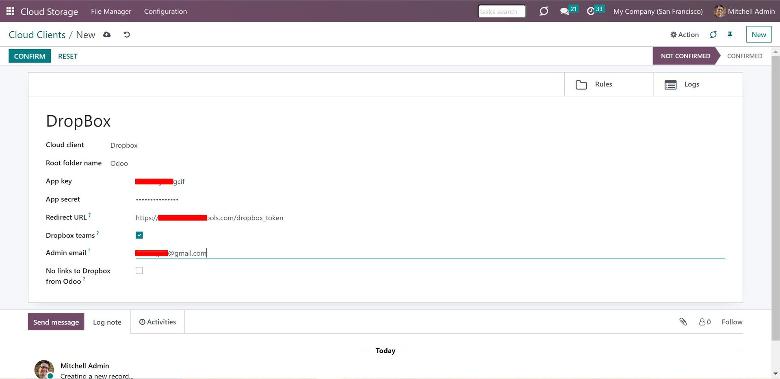The width and height of the screenshot is (780, 379).
Task: Open the Action gear dropdown
Action: click(684, 35)
